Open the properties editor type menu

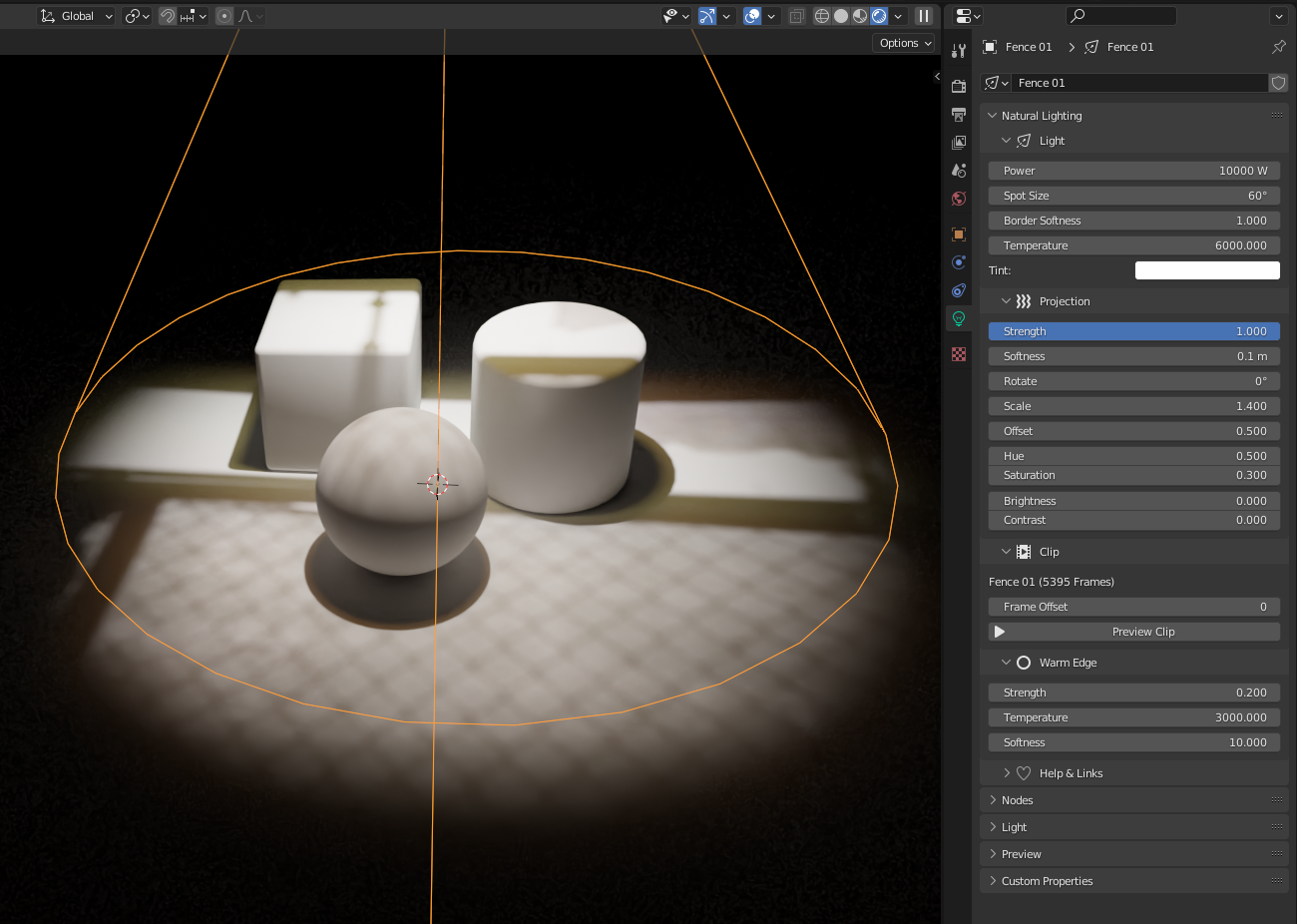(968, 16)
